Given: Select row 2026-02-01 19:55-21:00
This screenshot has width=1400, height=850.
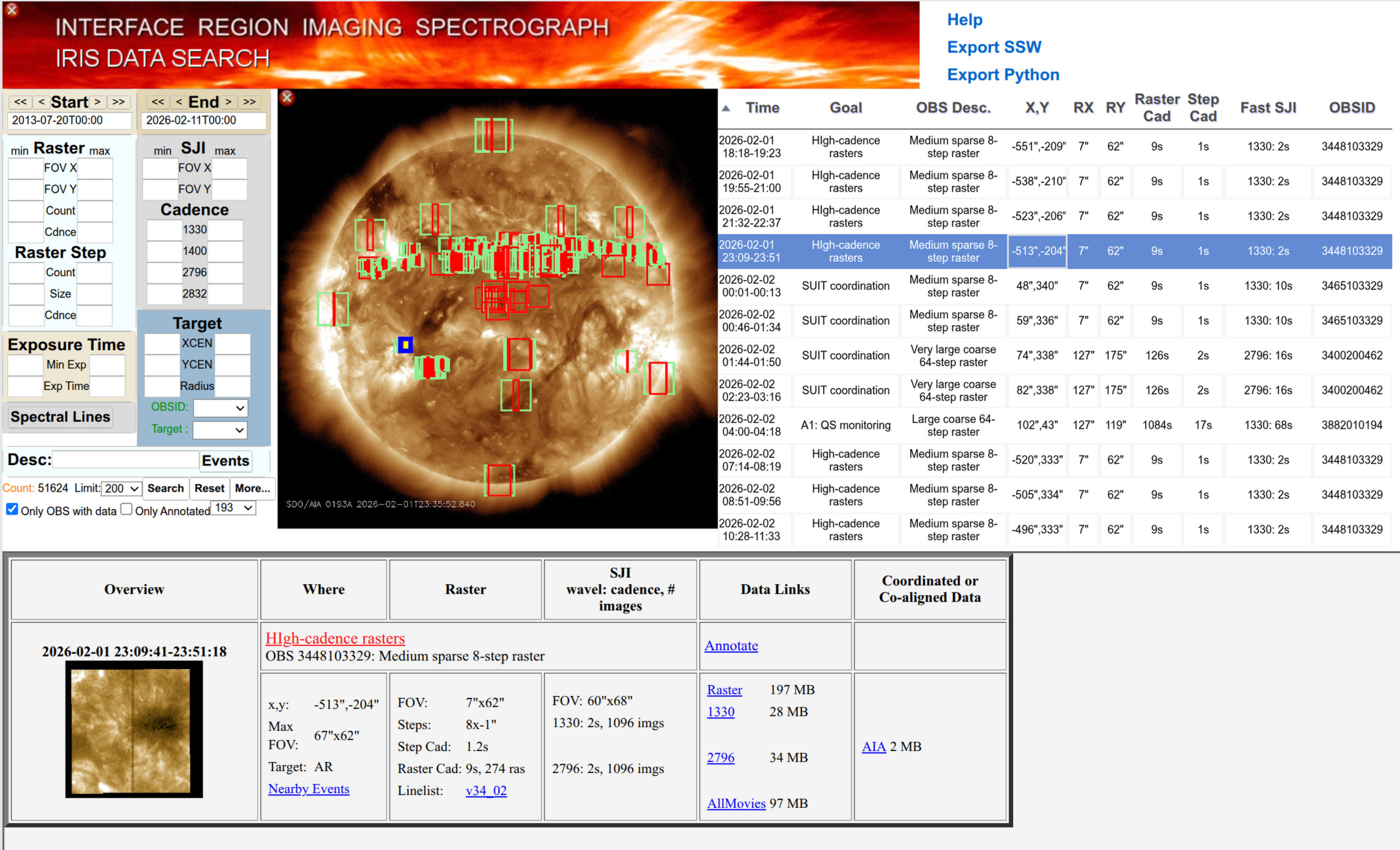Looking at the screenshot, I should coord(1055,181).
